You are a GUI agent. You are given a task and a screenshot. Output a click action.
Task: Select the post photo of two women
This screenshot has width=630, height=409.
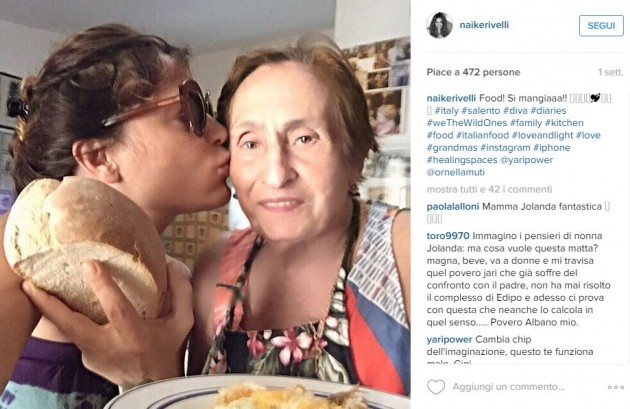205,204
